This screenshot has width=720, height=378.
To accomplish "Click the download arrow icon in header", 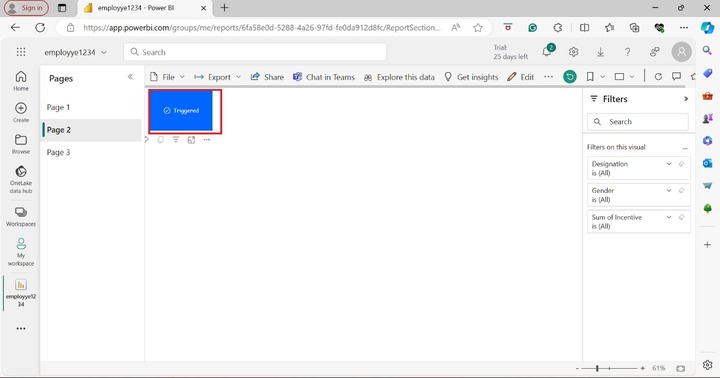I will (x=600, y=52).
